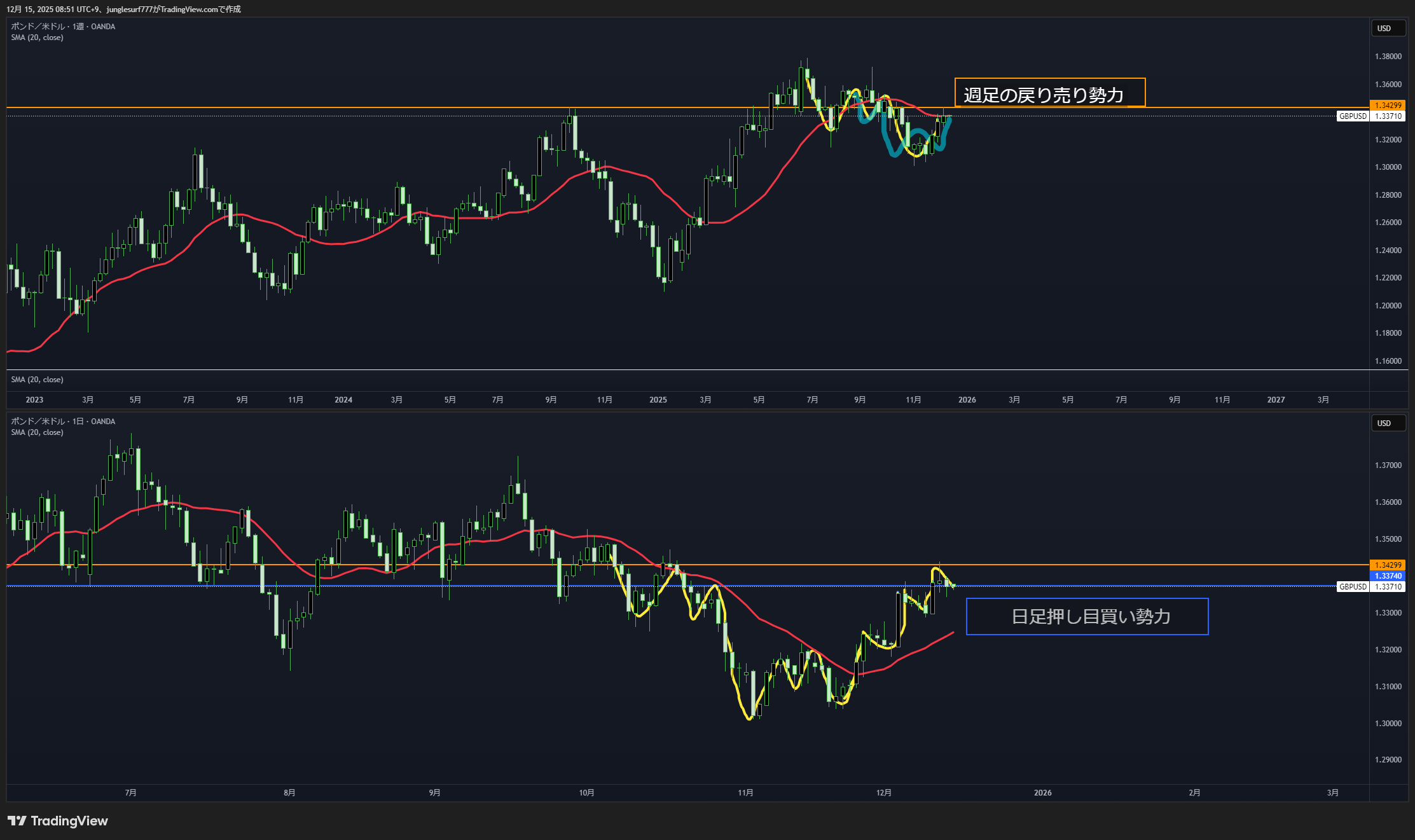Select the weekly chart symbol title
Viewport: 1415px width, 840px height.
coord(63,27)
